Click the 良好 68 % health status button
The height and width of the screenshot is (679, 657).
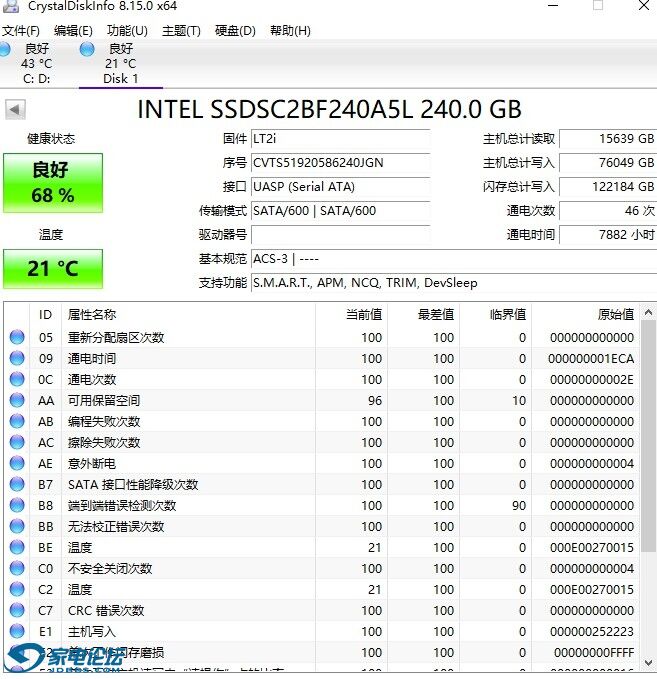[53, 183]
